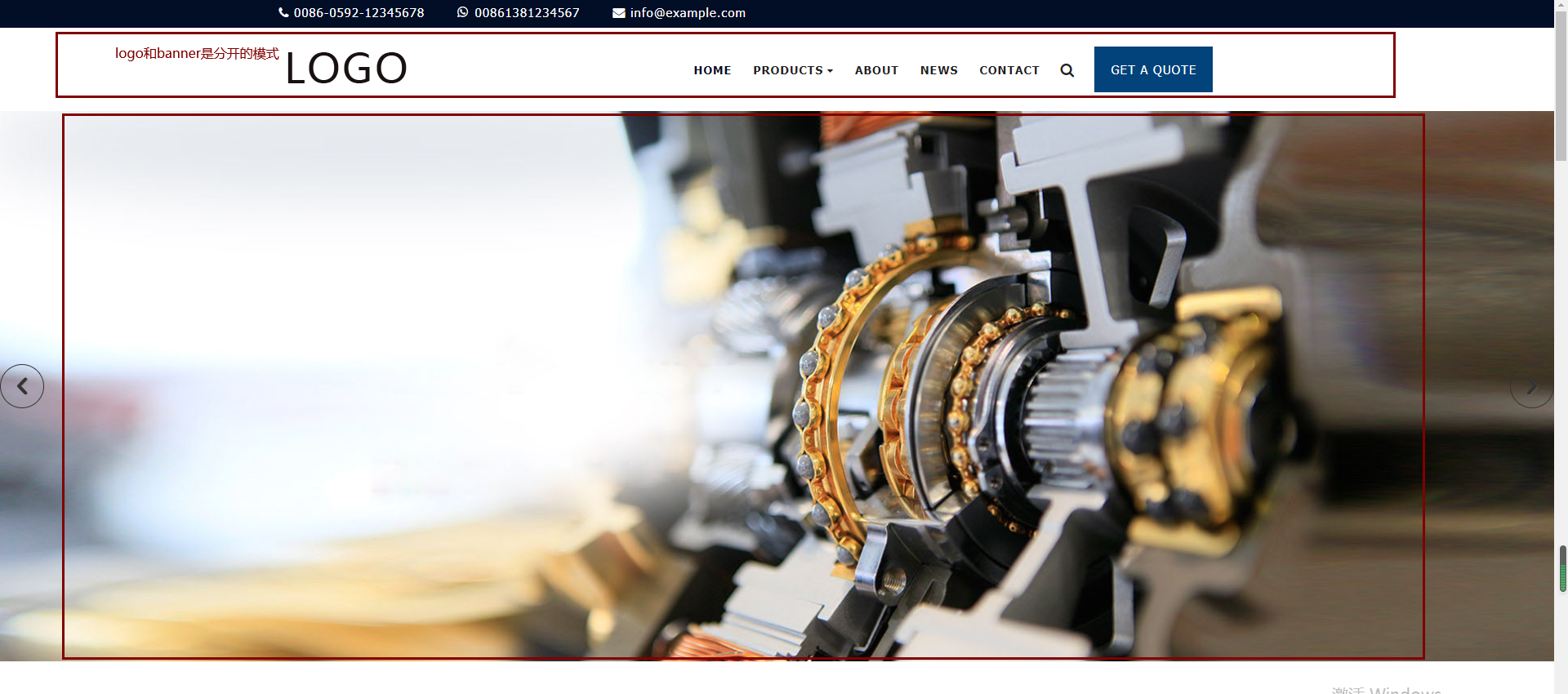Go to previous banner slide arrow

point(22,386)
